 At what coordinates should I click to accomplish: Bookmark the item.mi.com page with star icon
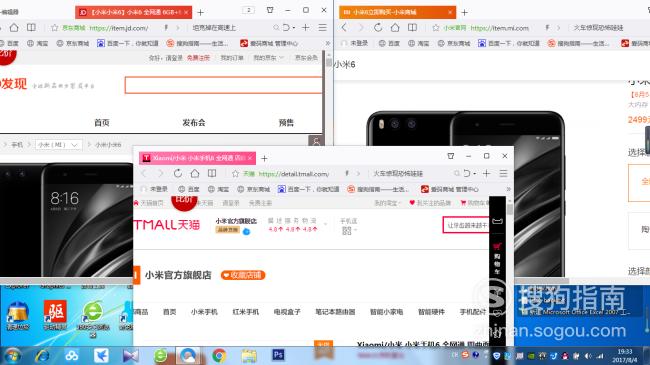pos(435,28)
